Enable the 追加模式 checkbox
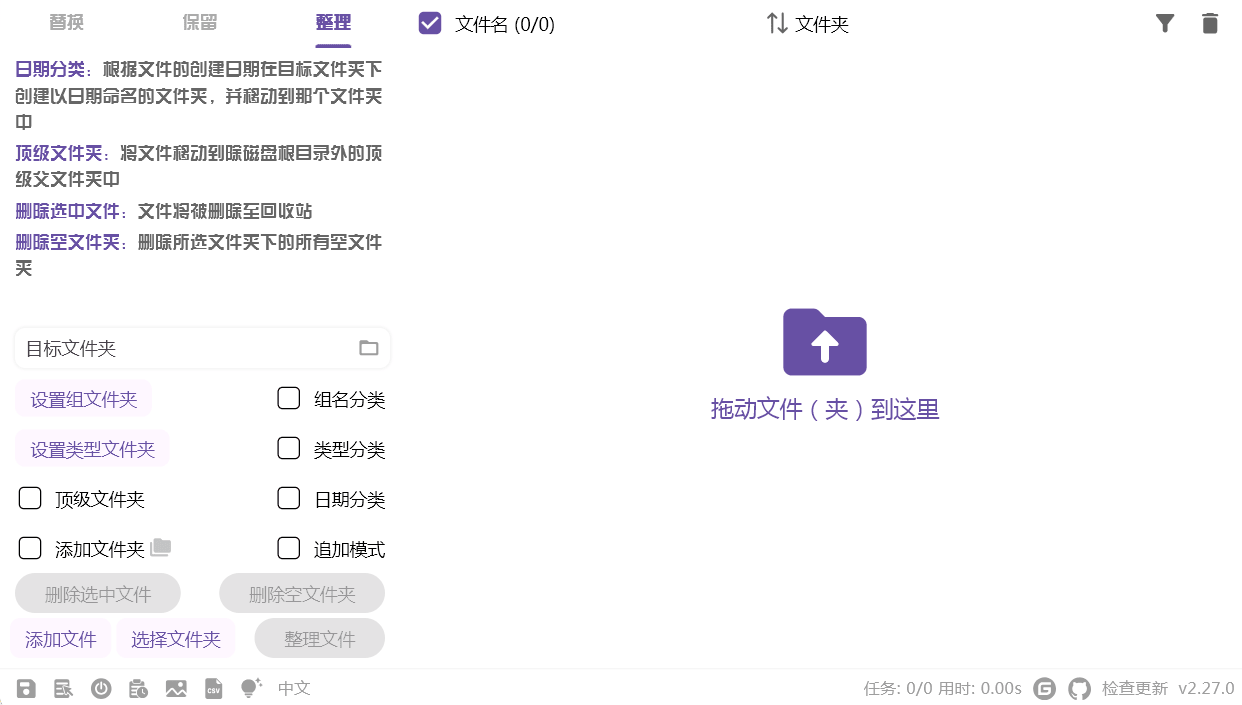Screen dimensions: 1242x705 click(x=288, y=548)
